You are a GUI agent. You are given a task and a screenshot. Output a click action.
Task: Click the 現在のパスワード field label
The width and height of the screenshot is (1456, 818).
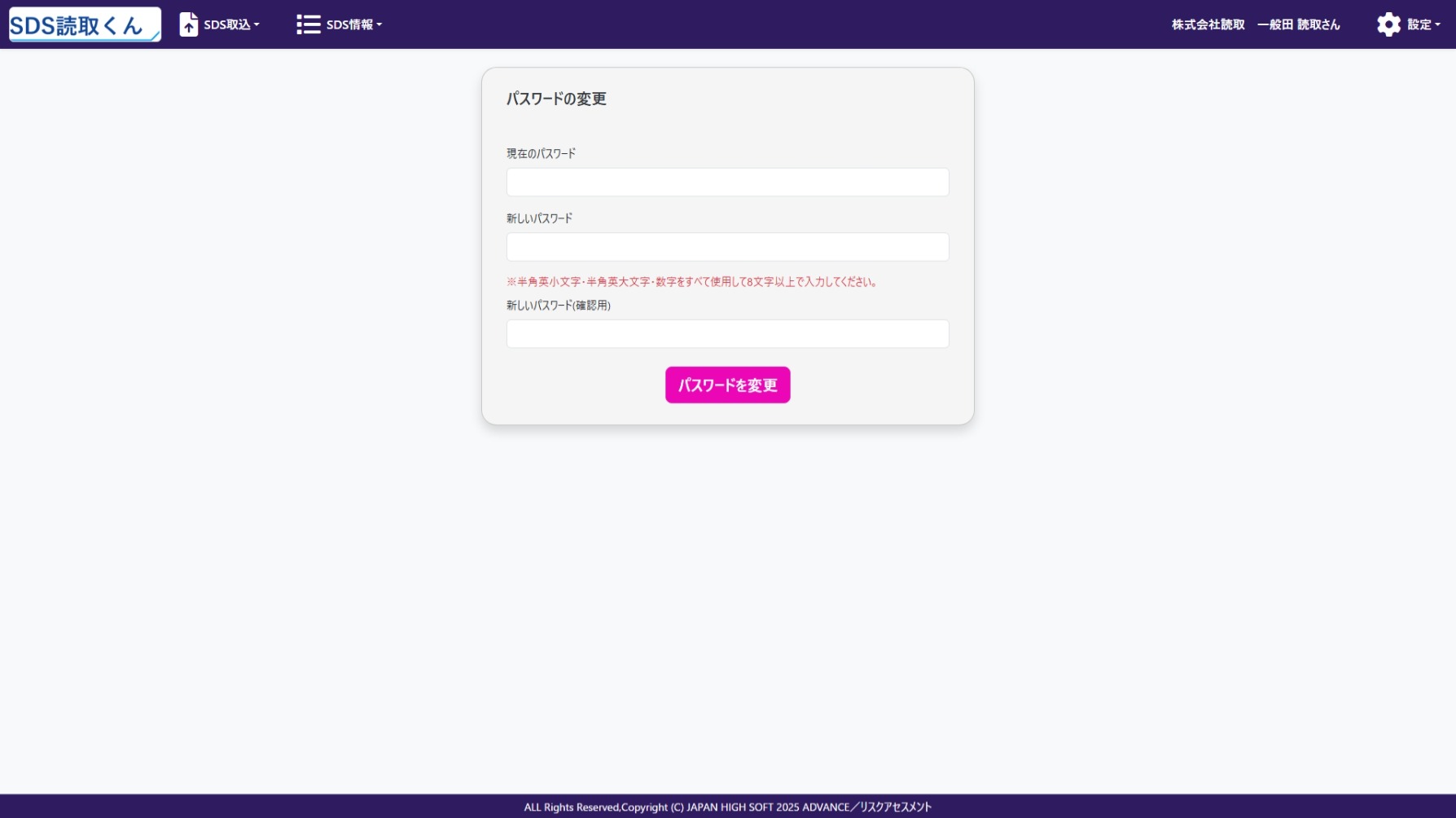pos(541,153)
